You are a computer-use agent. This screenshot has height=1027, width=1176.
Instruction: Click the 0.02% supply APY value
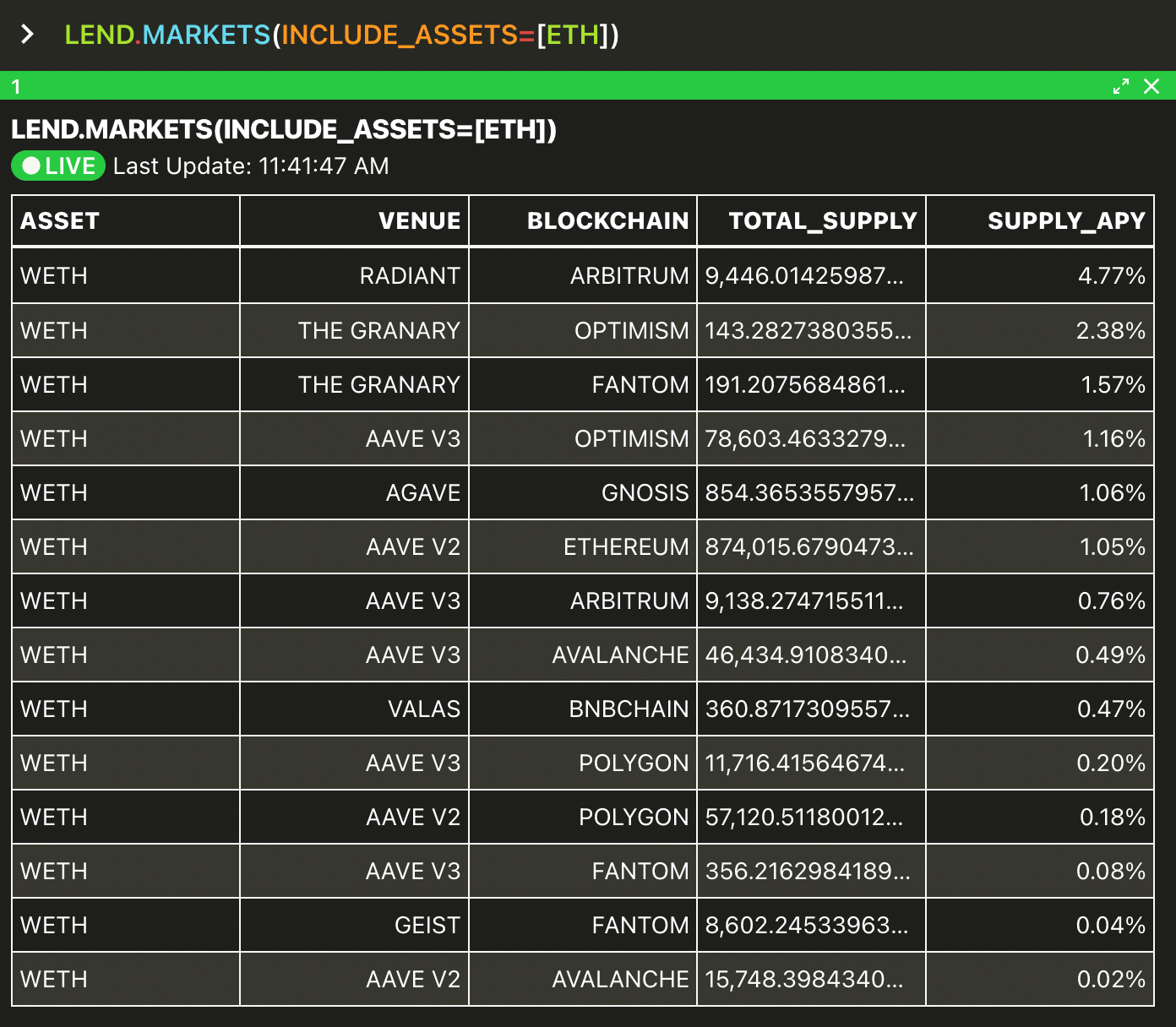(x=1111, y=979)
